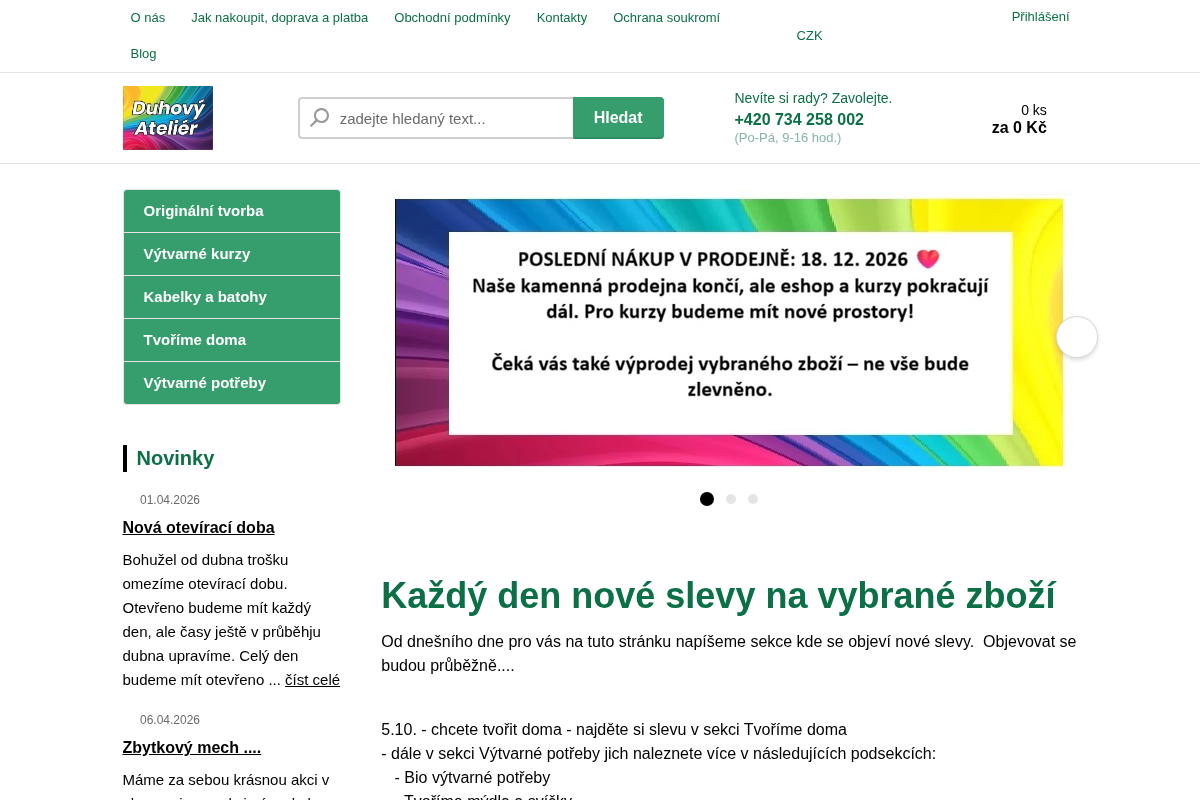Open the CZK currency selector
The width and height of the screenshot is (1200, 800).
click(809, 35)
